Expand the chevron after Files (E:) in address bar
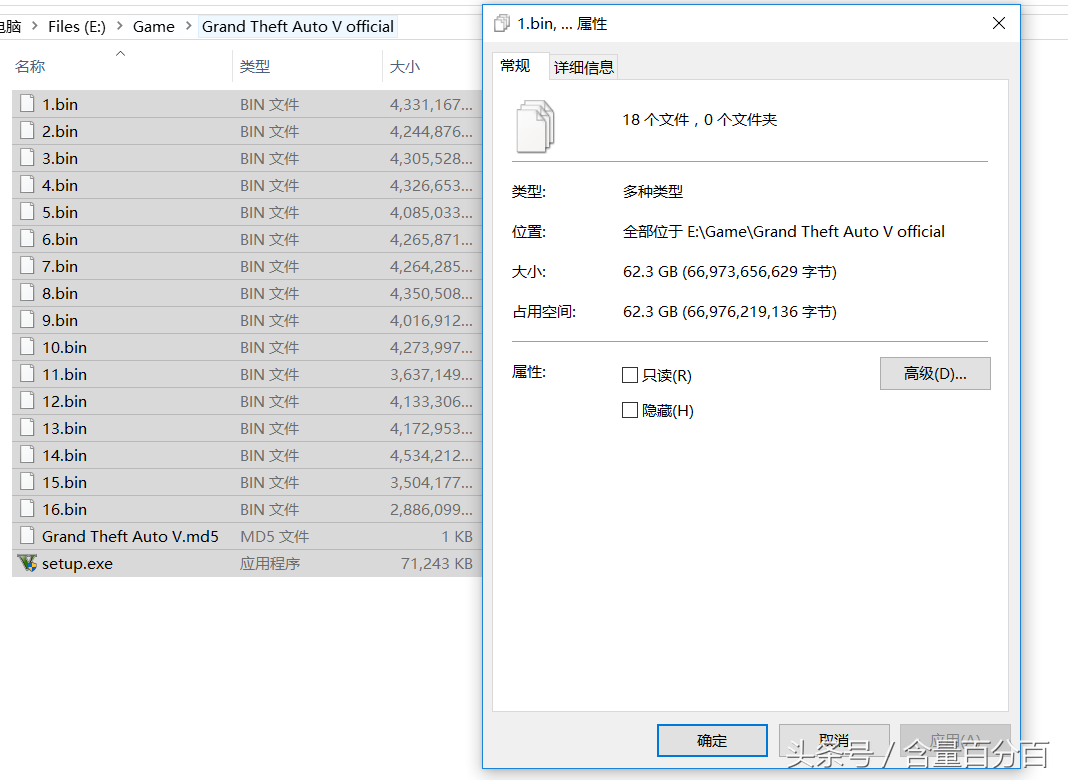This screenshot has width=1068, height=780. tap(120, 27)
